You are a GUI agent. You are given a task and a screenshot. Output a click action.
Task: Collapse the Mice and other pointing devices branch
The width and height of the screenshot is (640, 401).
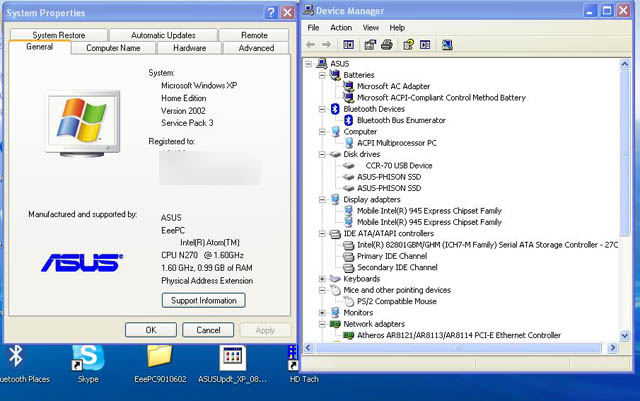click(x=322, y=290)
